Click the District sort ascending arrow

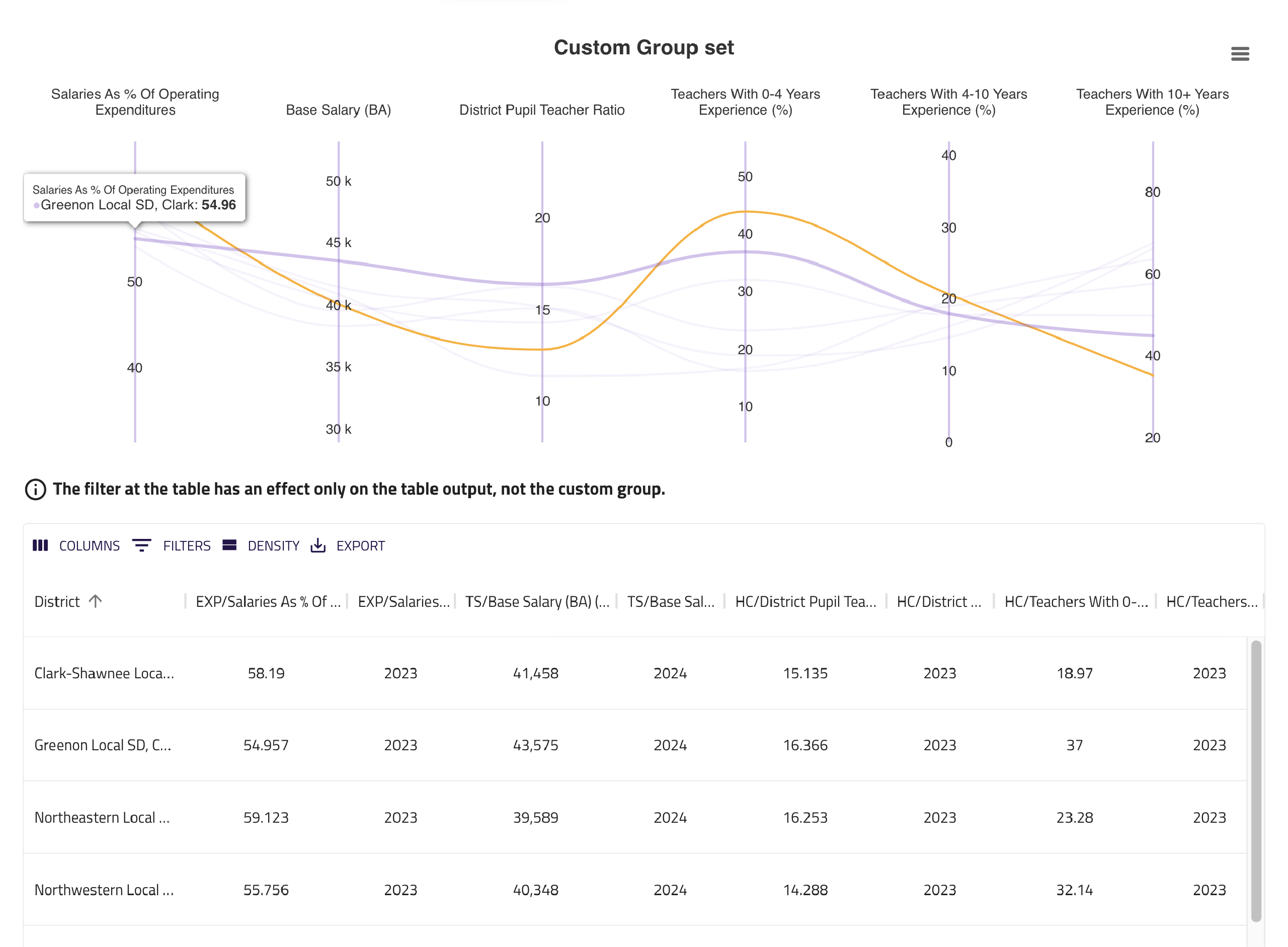[95, 601]
